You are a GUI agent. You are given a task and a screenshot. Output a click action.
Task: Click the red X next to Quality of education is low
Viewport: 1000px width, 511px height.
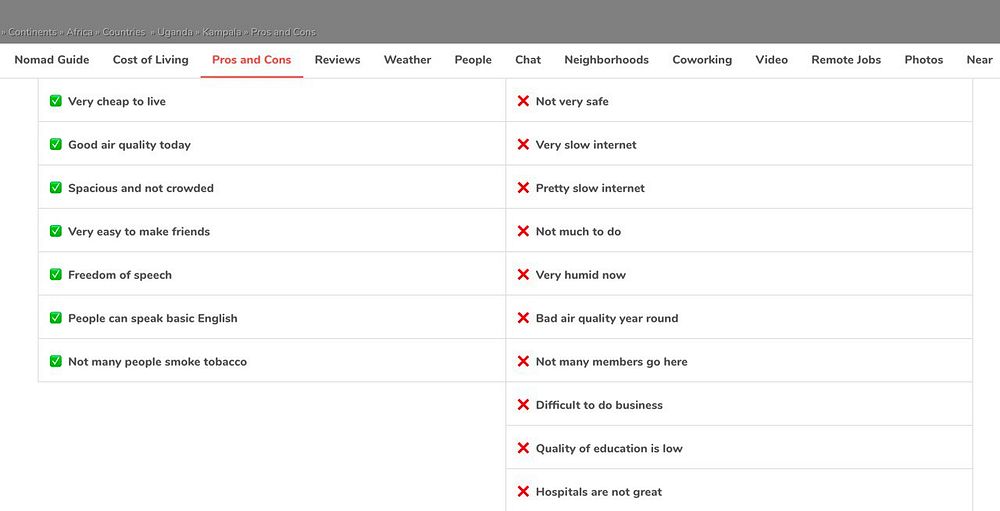pos(523,448)
